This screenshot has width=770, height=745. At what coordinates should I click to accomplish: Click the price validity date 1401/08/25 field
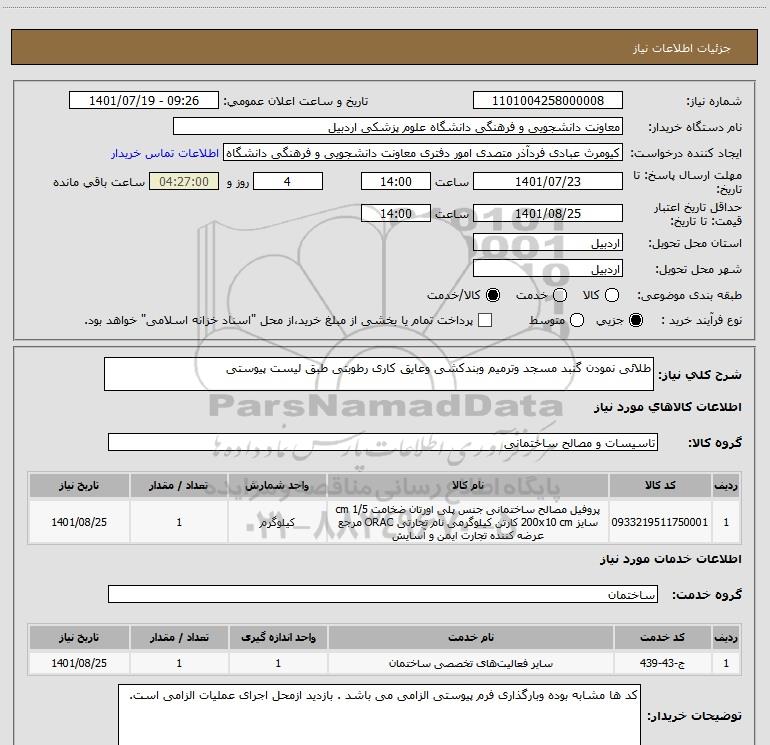coord(548,213)
